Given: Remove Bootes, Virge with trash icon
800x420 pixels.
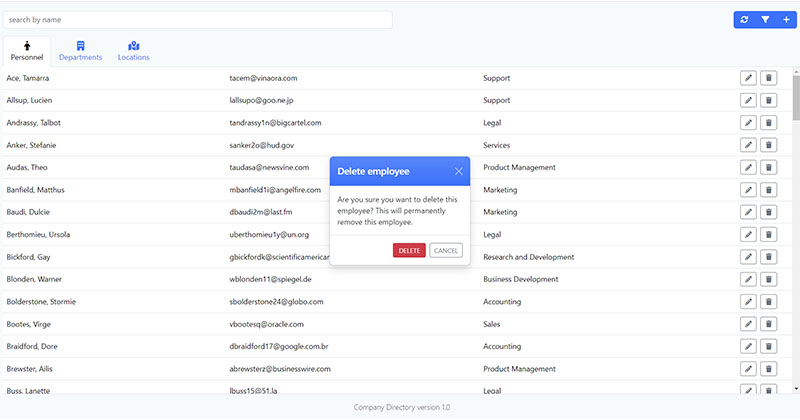Looking at the screenshot, I should pos(768,324).
